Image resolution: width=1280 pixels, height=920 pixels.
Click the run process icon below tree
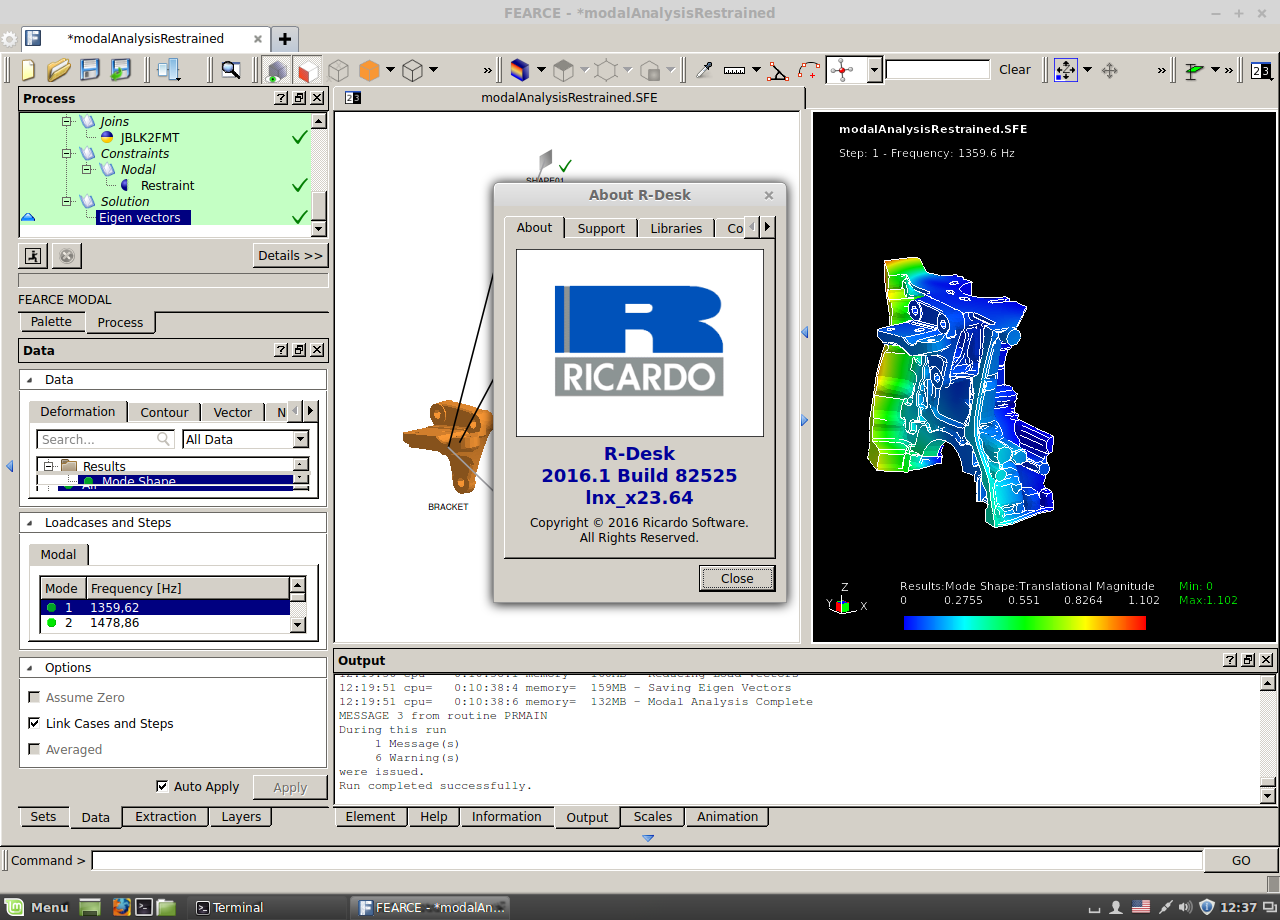(34, 256)
